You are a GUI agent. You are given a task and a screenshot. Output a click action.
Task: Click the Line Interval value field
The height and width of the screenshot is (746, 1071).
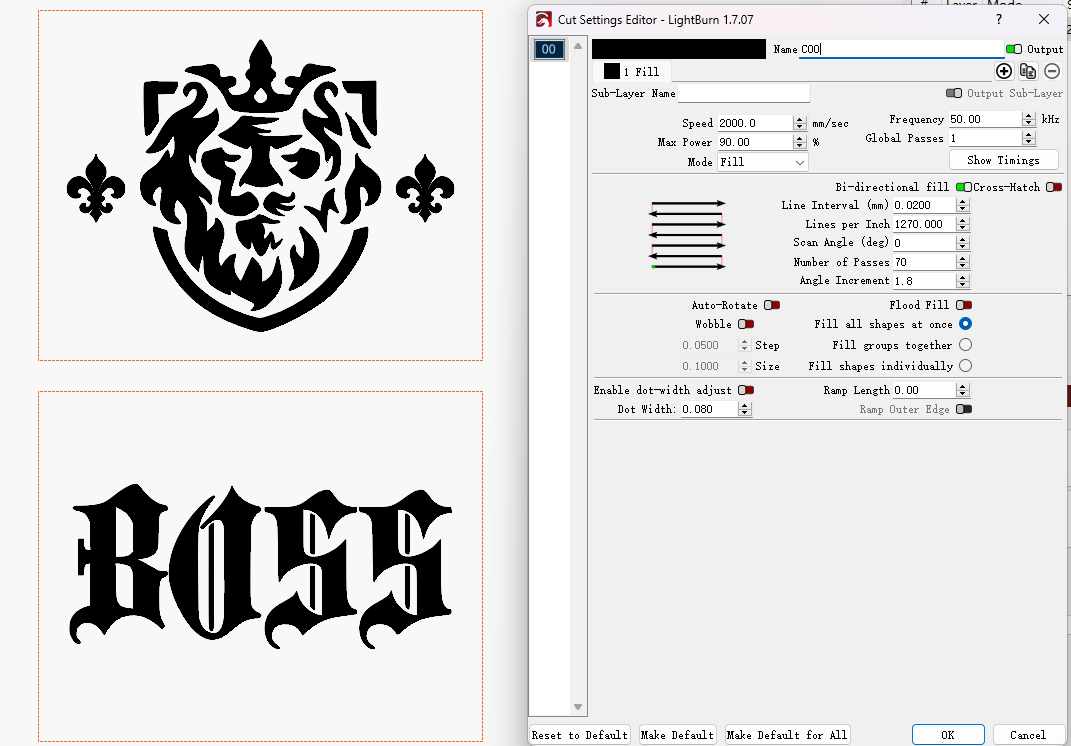[x=924, y=205]
